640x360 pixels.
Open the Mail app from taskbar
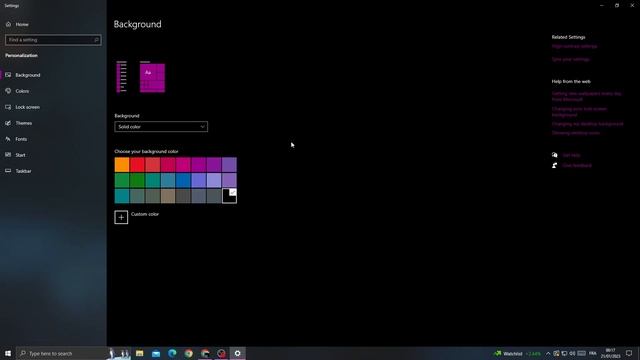[156, 353]
